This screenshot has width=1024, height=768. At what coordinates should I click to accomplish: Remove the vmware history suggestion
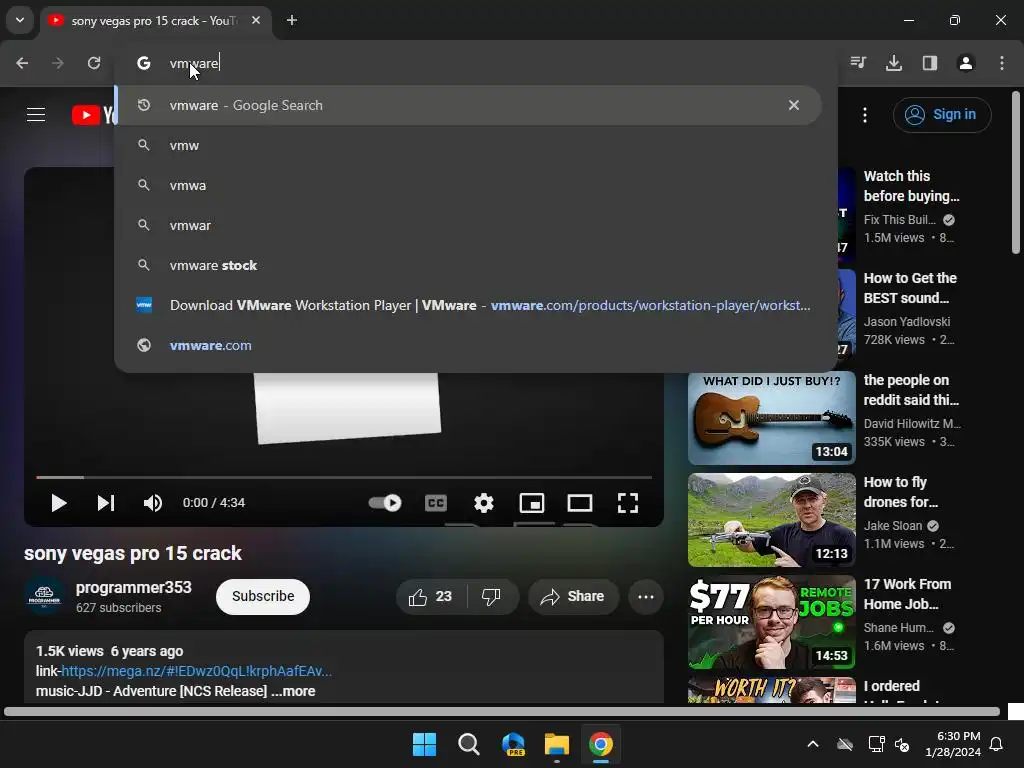[x=793, y=105]
